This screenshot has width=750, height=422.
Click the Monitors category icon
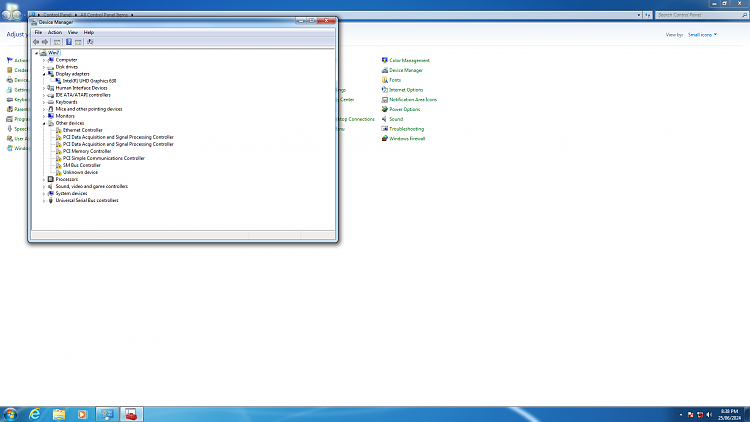[x=51, y=116]
